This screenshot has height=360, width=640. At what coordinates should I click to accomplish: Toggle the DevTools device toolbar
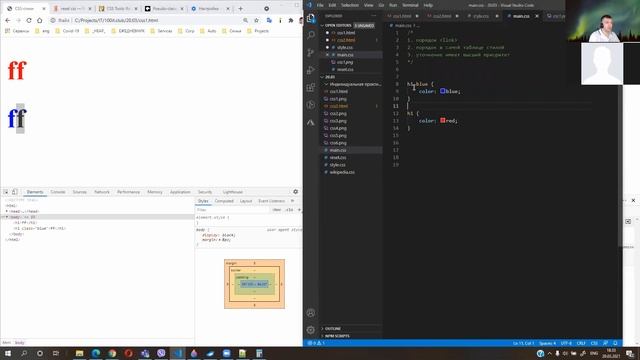(x=14, y=192)
